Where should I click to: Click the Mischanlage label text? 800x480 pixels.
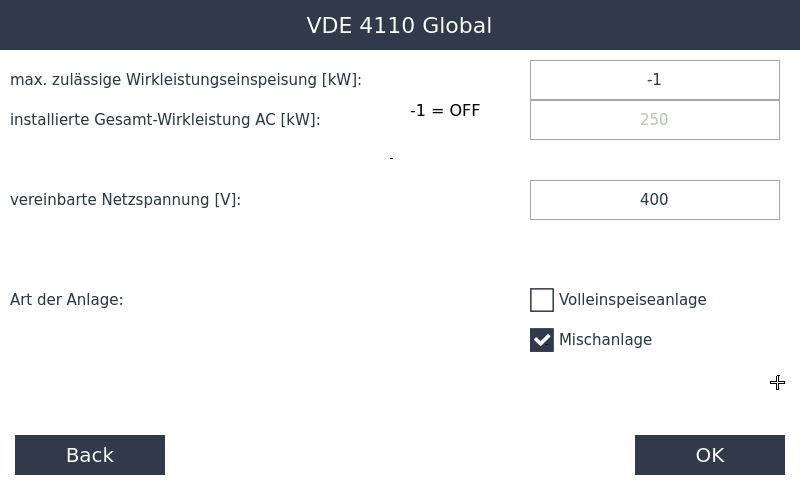605,340
